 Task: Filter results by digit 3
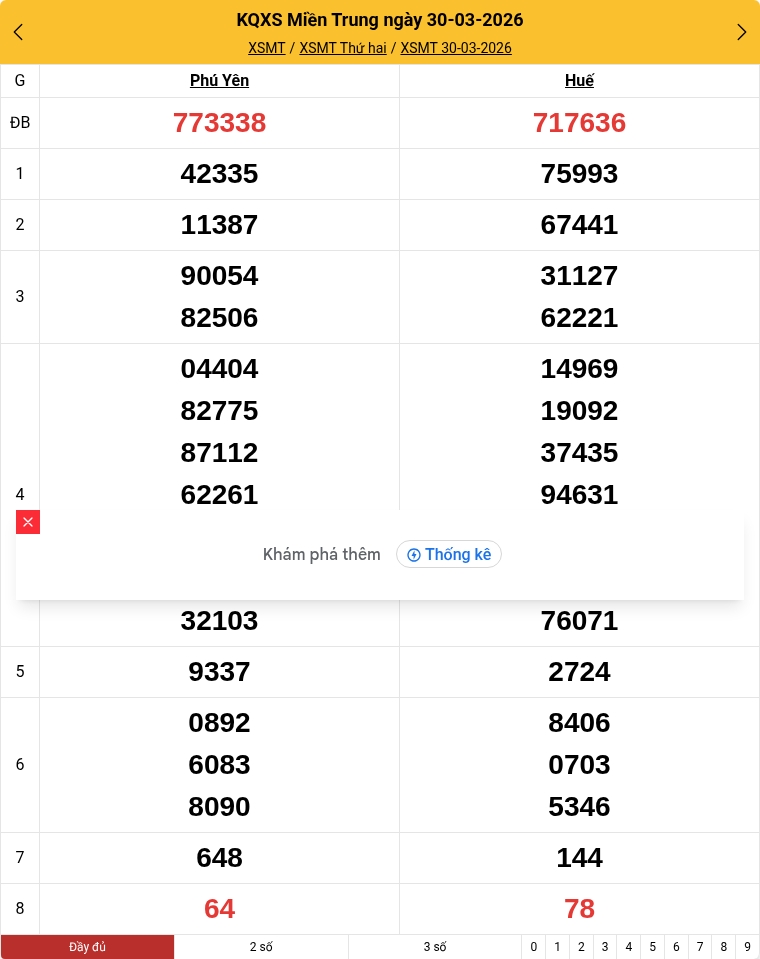(604, 947)
